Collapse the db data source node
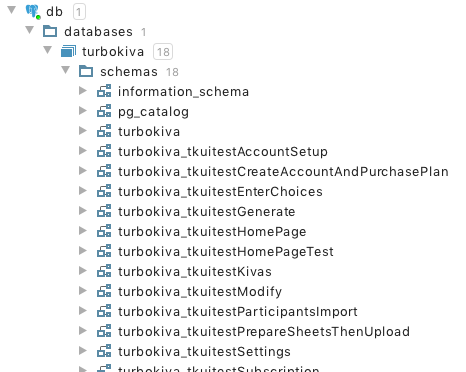The image size is (466, 372). pos(12,10)
